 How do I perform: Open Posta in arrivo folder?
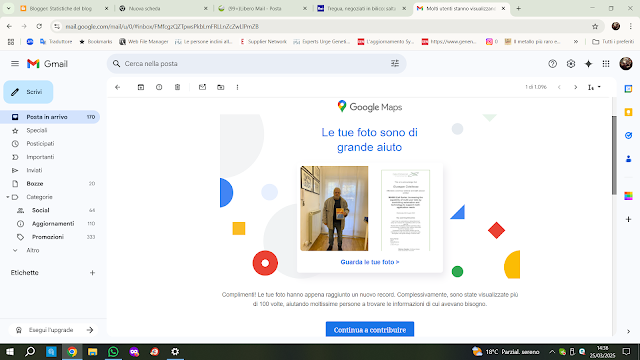pos(50,117)
